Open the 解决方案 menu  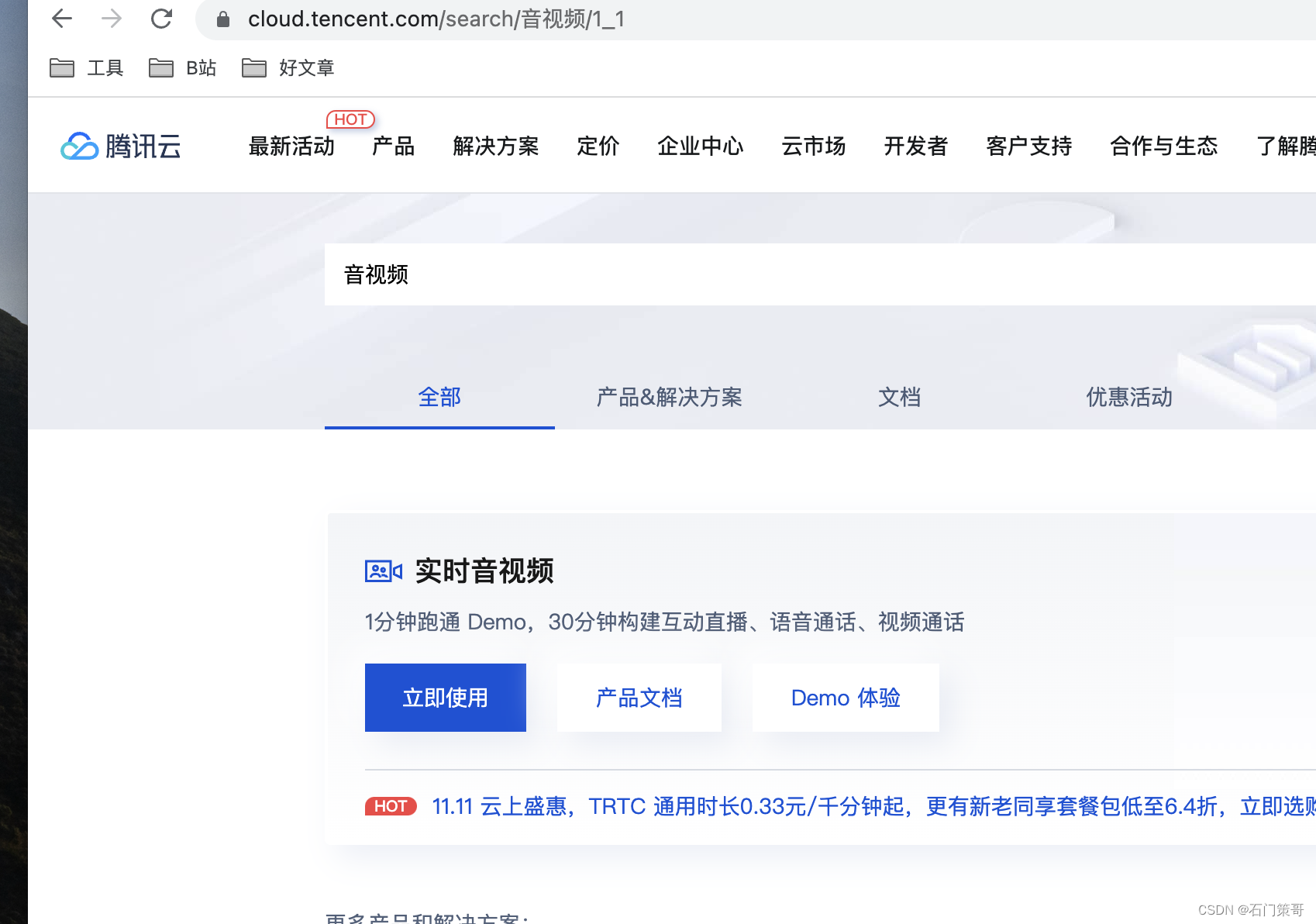click(495, 147)
